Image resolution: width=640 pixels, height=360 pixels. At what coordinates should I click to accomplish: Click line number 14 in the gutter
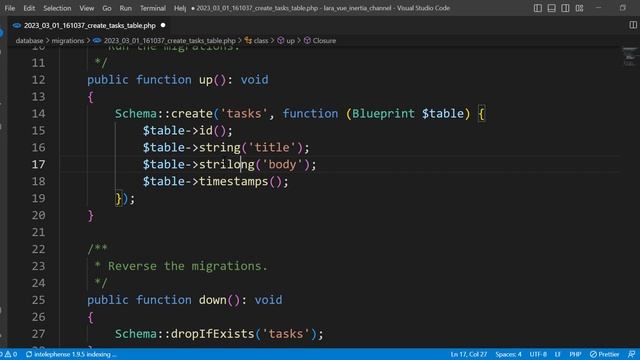[x=38, y=113]
